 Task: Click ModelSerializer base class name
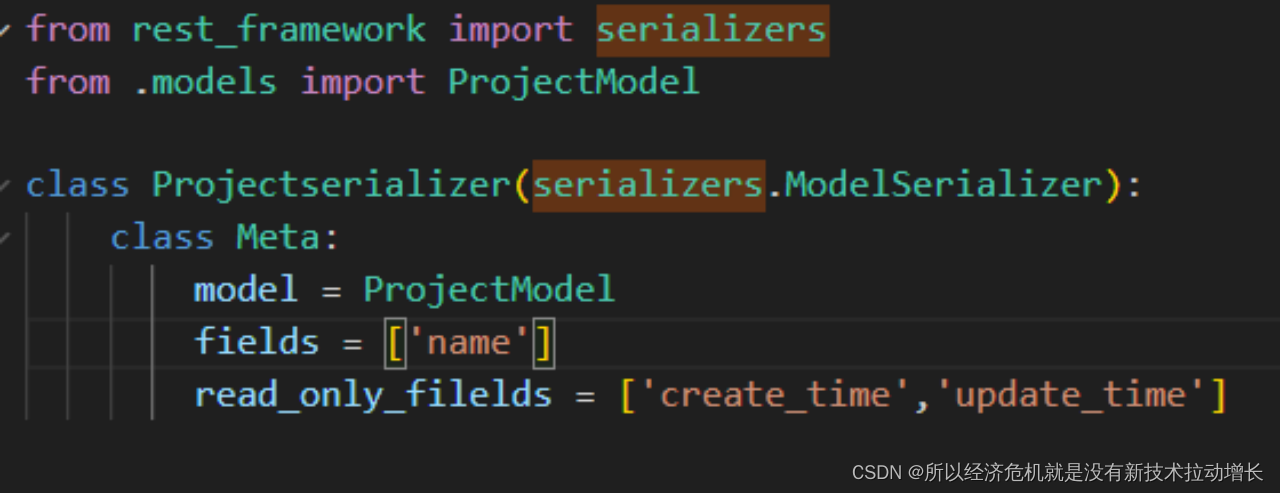(x=943, y=186)
